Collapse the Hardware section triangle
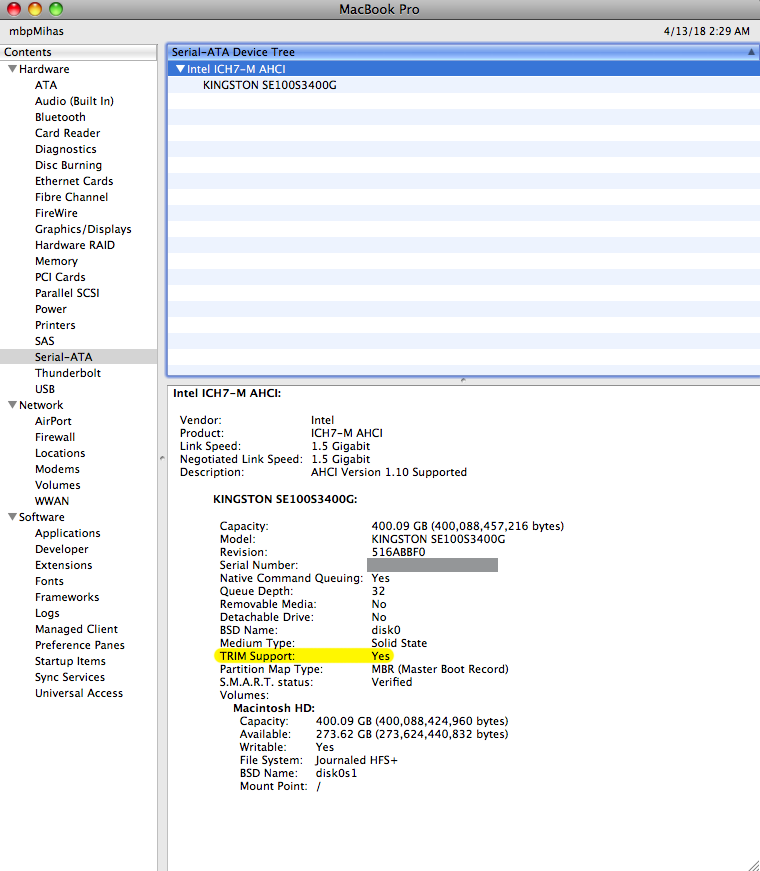The width and height of the screenshot is (760, 871). point(12,69)
